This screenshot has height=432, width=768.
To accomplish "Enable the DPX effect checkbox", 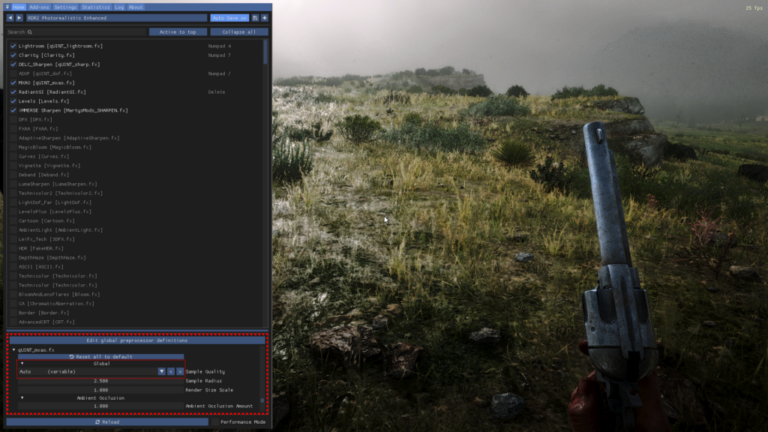I will pos(14,120).
